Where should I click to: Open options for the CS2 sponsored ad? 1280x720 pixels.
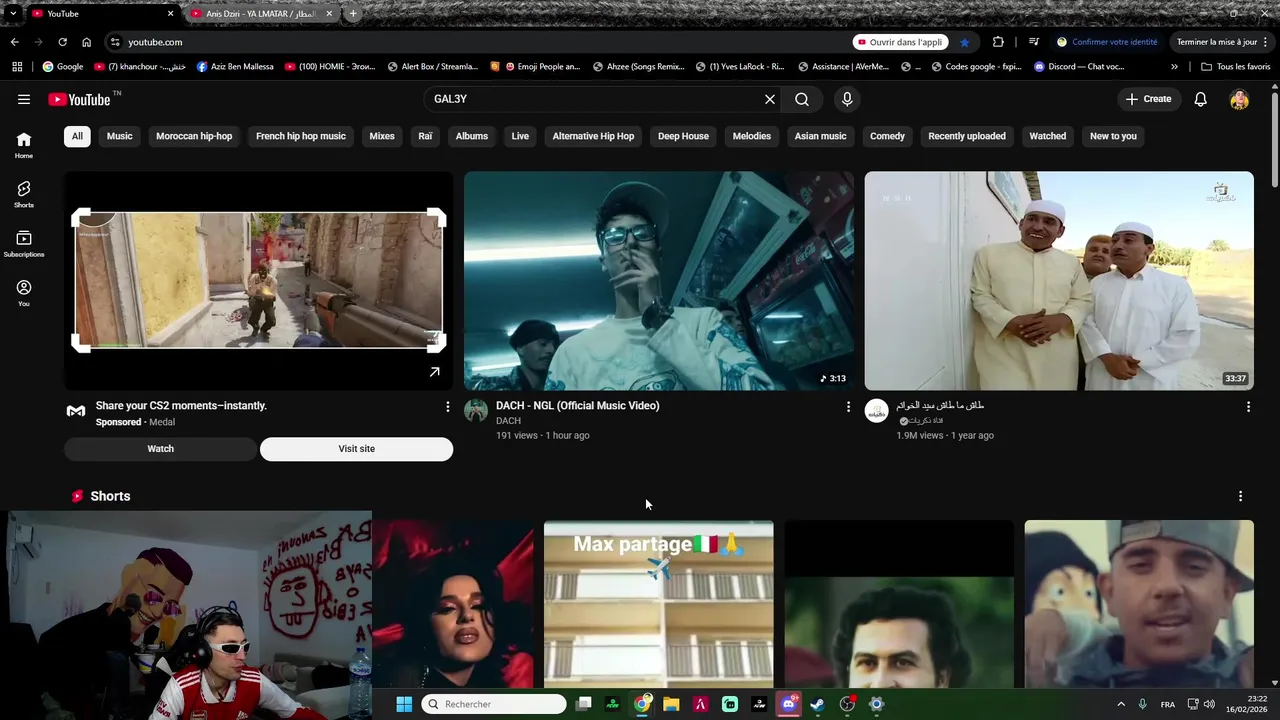447,407
